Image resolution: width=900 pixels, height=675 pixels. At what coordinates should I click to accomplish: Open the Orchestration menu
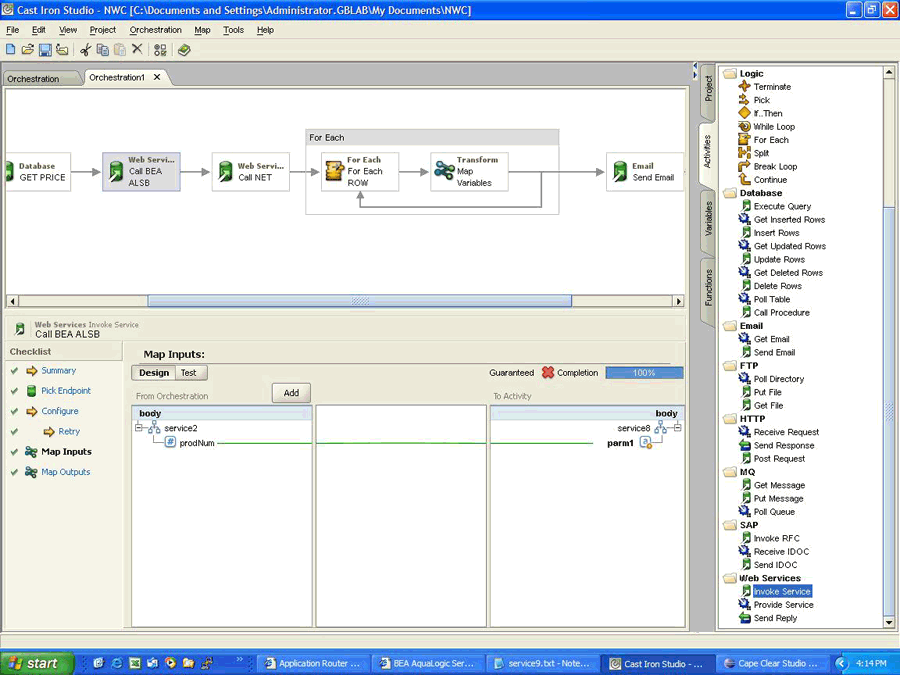(x=155, y=30)
